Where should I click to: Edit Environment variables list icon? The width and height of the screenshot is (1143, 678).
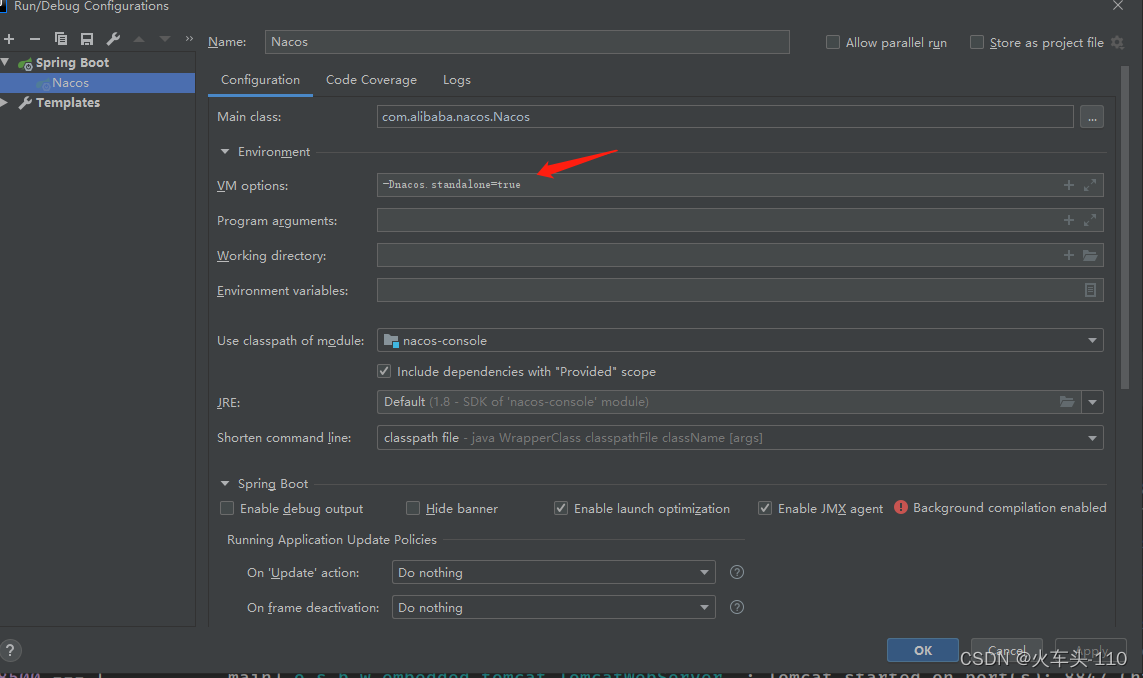tap(1090, 290)
